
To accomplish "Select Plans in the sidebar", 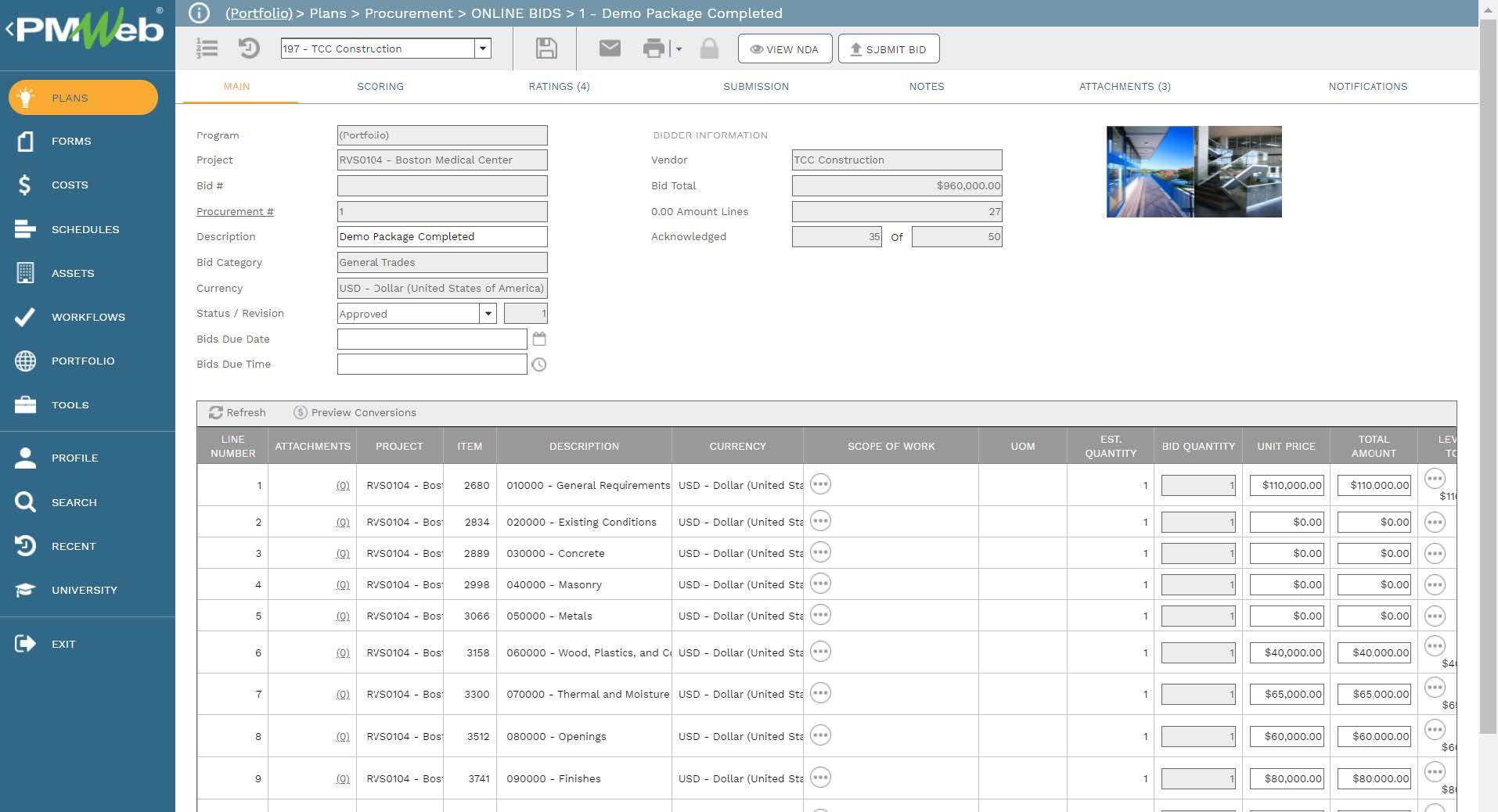I will [83, 98].
